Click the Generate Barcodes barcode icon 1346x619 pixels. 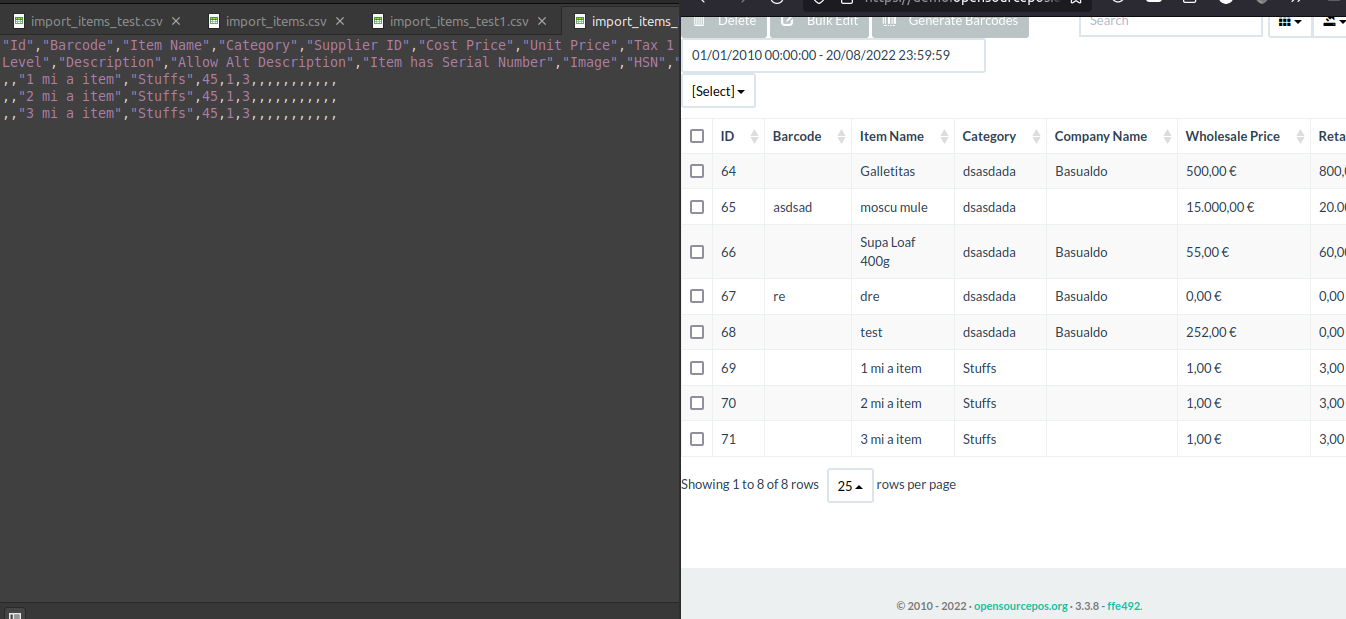tap(888, 20)
